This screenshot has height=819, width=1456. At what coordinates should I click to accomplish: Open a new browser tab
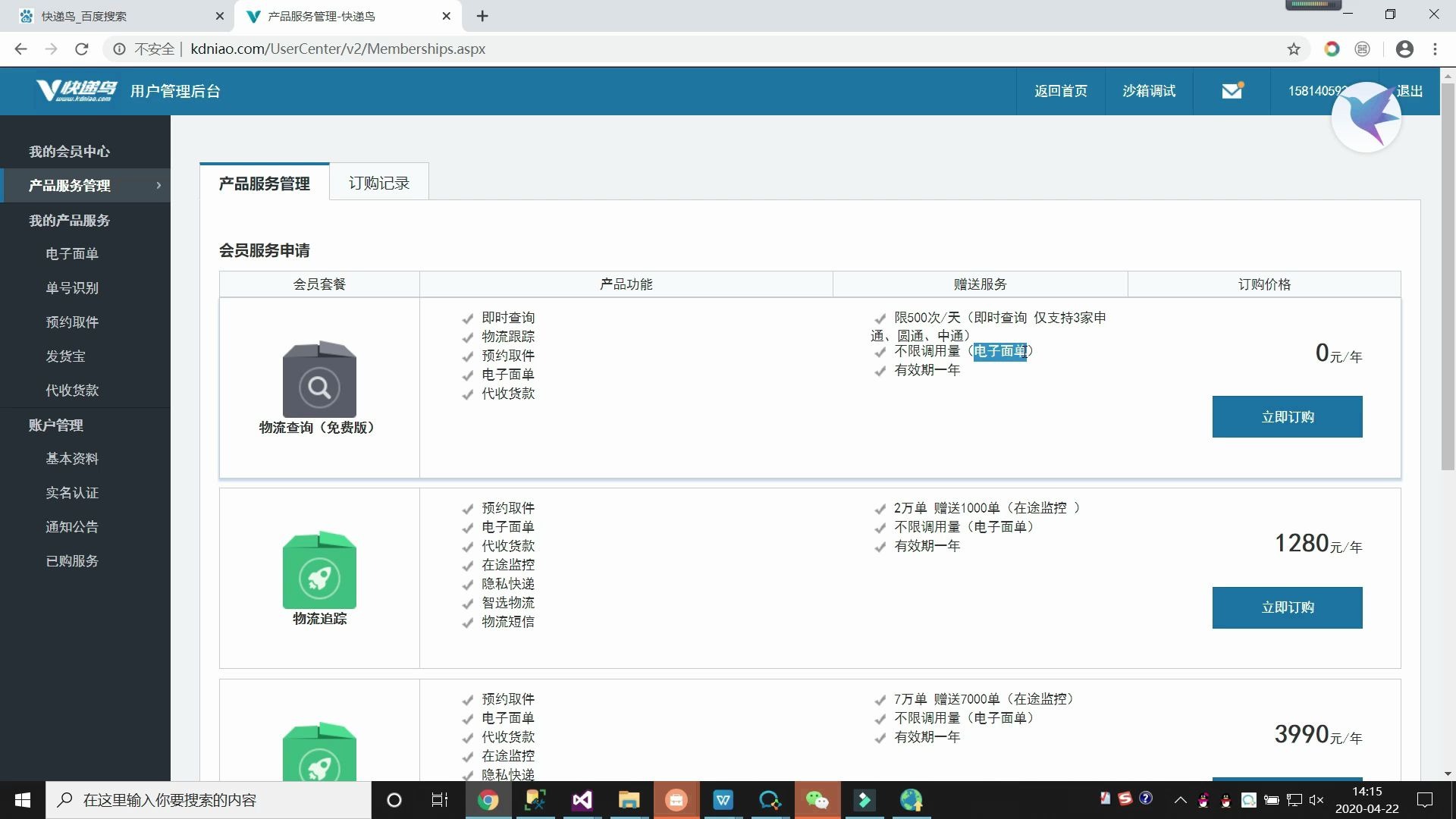pyautogui.click(x=482, y=16)
